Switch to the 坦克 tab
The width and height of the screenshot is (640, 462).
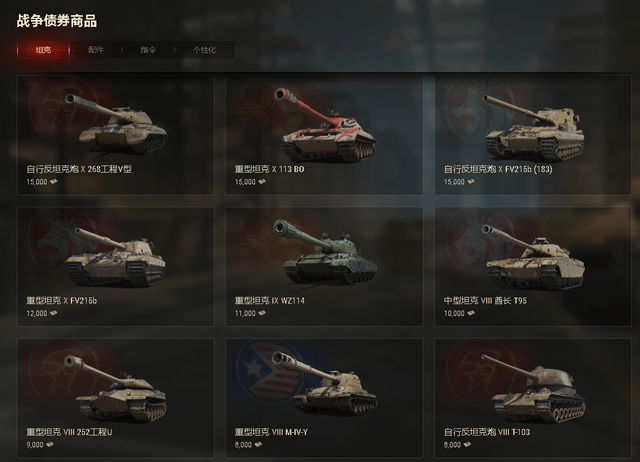(x=43, y=50)
